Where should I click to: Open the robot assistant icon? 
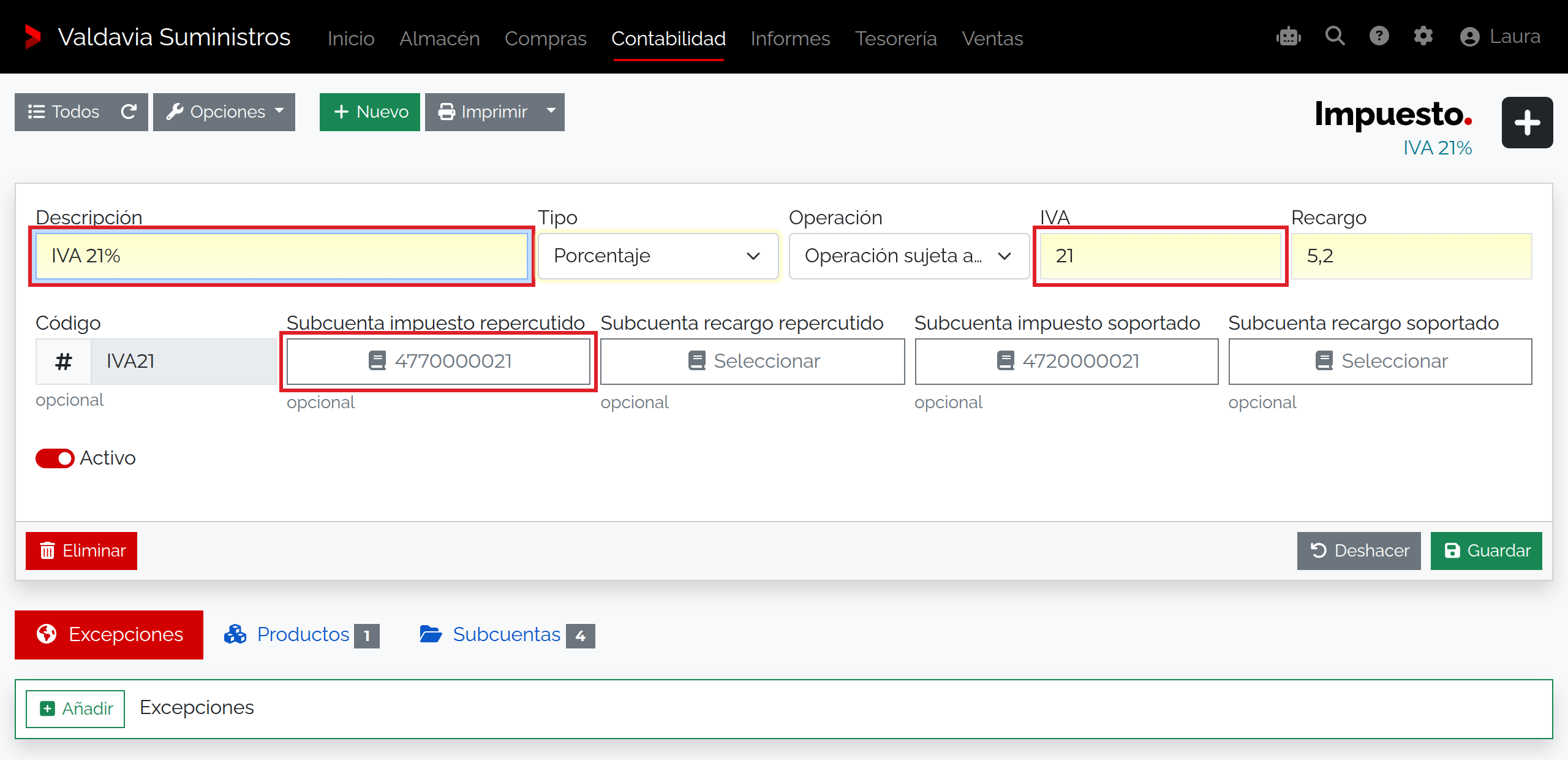tap(1289, 37)
